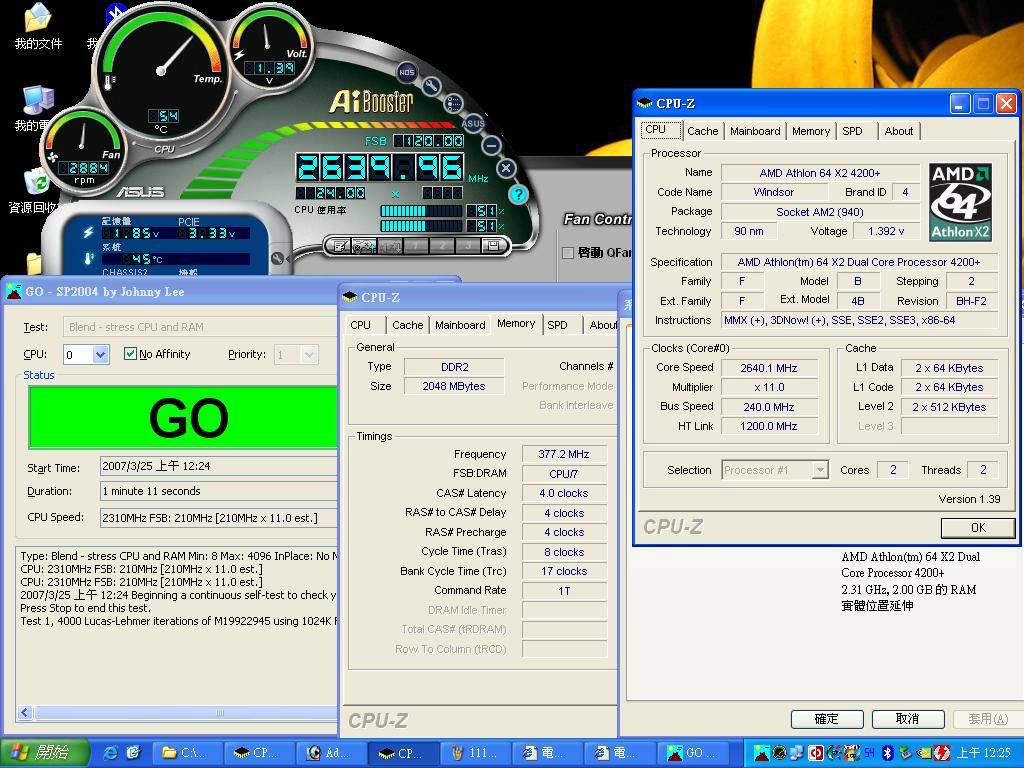Click the round ASUS logo button

tap(473, 123)
